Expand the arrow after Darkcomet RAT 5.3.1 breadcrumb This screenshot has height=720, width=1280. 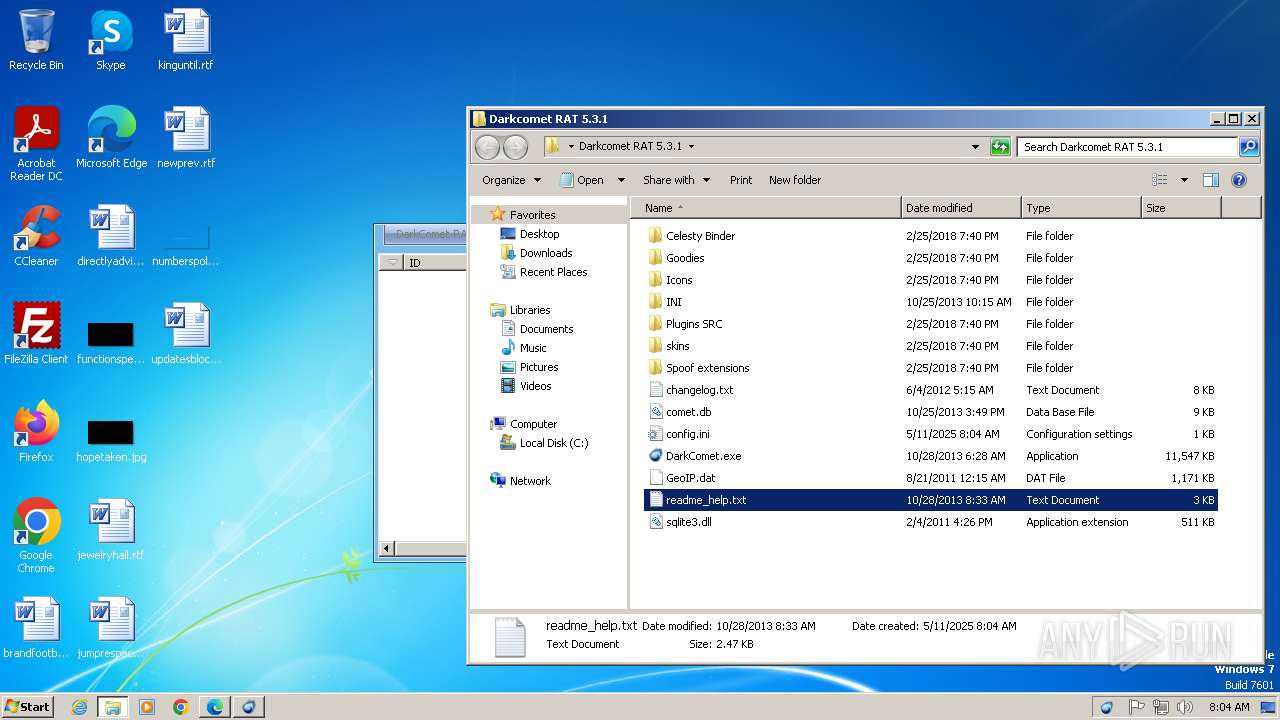(691, 147)
